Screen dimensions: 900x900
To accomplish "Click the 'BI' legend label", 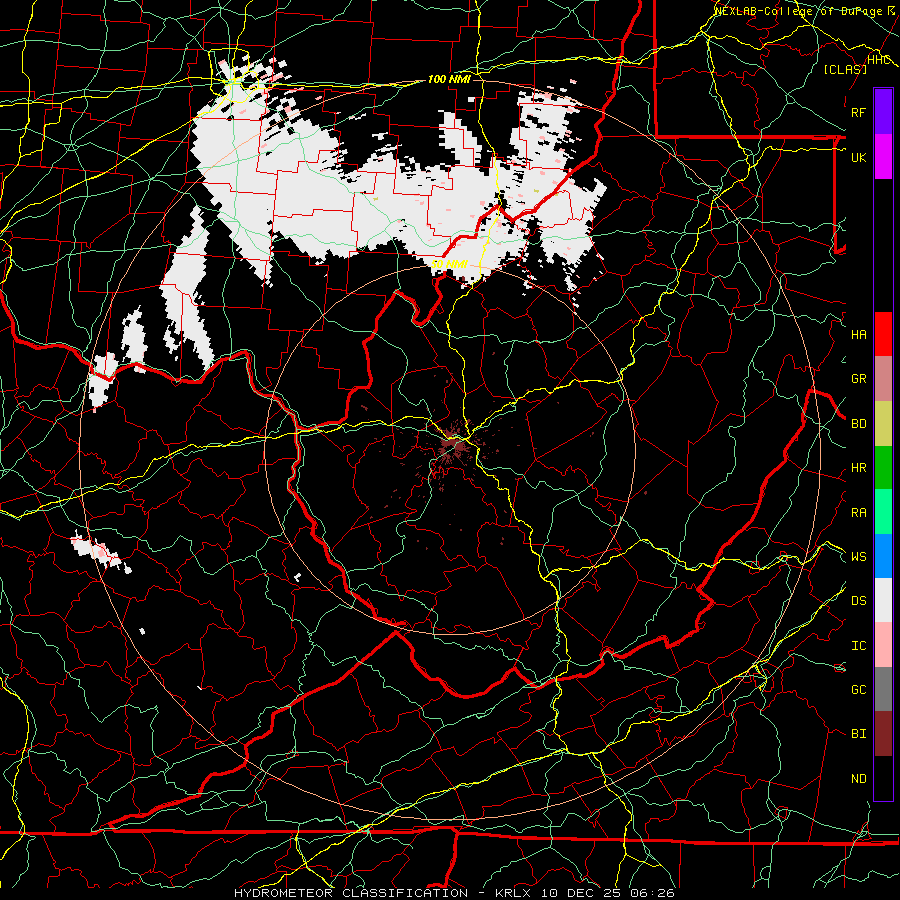I will [858, 734].
